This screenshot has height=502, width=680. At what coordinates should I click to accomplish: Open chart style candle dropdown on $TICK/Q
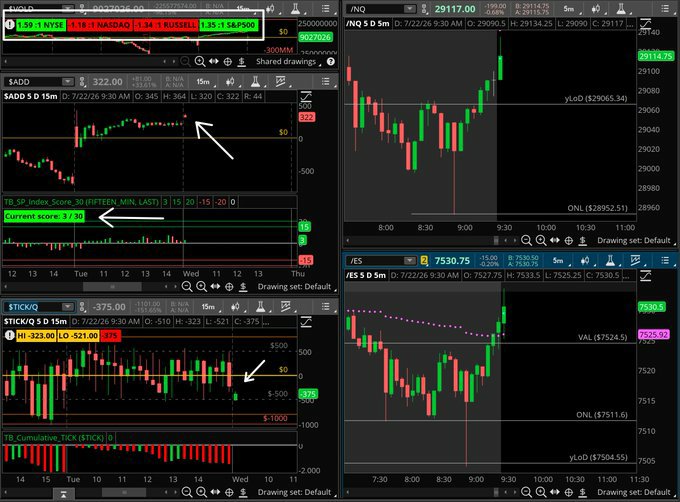[235, 307]
